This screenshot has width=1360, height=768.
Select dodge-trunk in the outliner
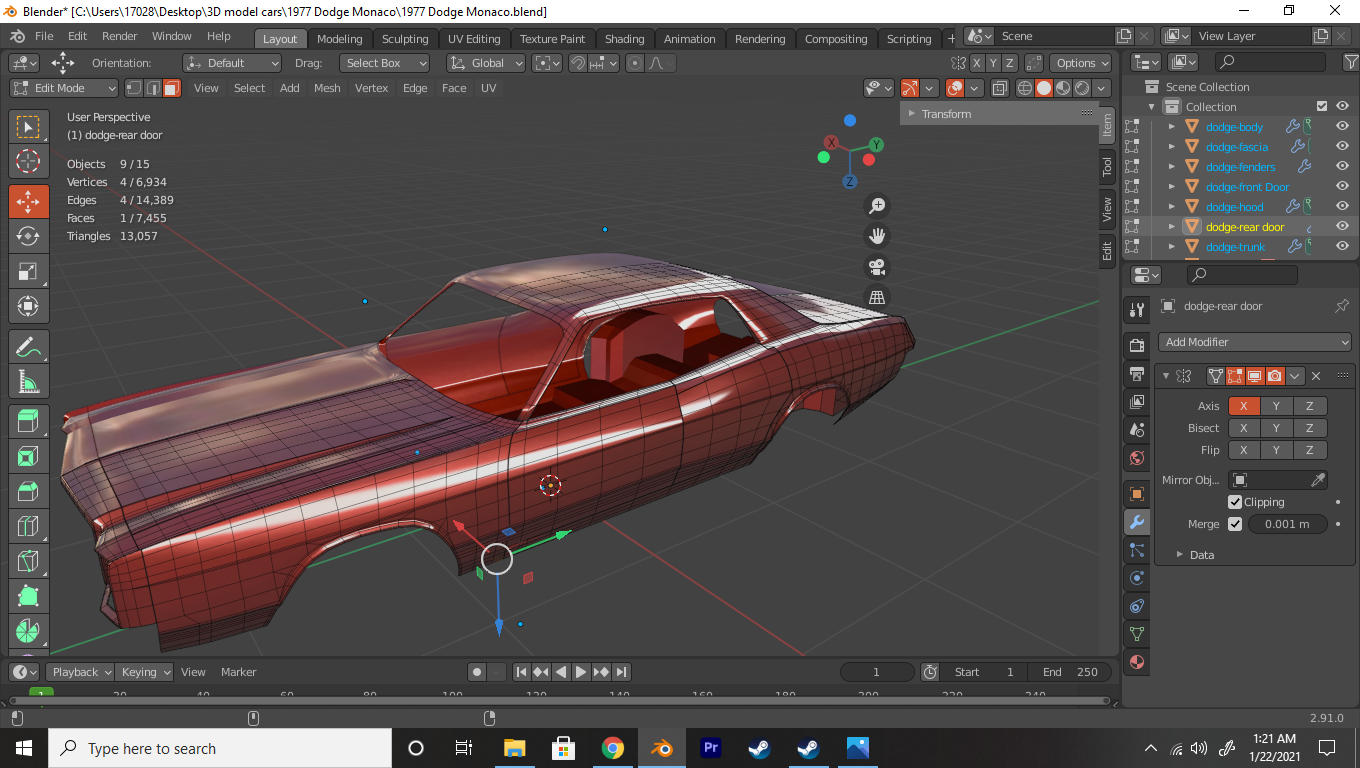(1235, 247)
